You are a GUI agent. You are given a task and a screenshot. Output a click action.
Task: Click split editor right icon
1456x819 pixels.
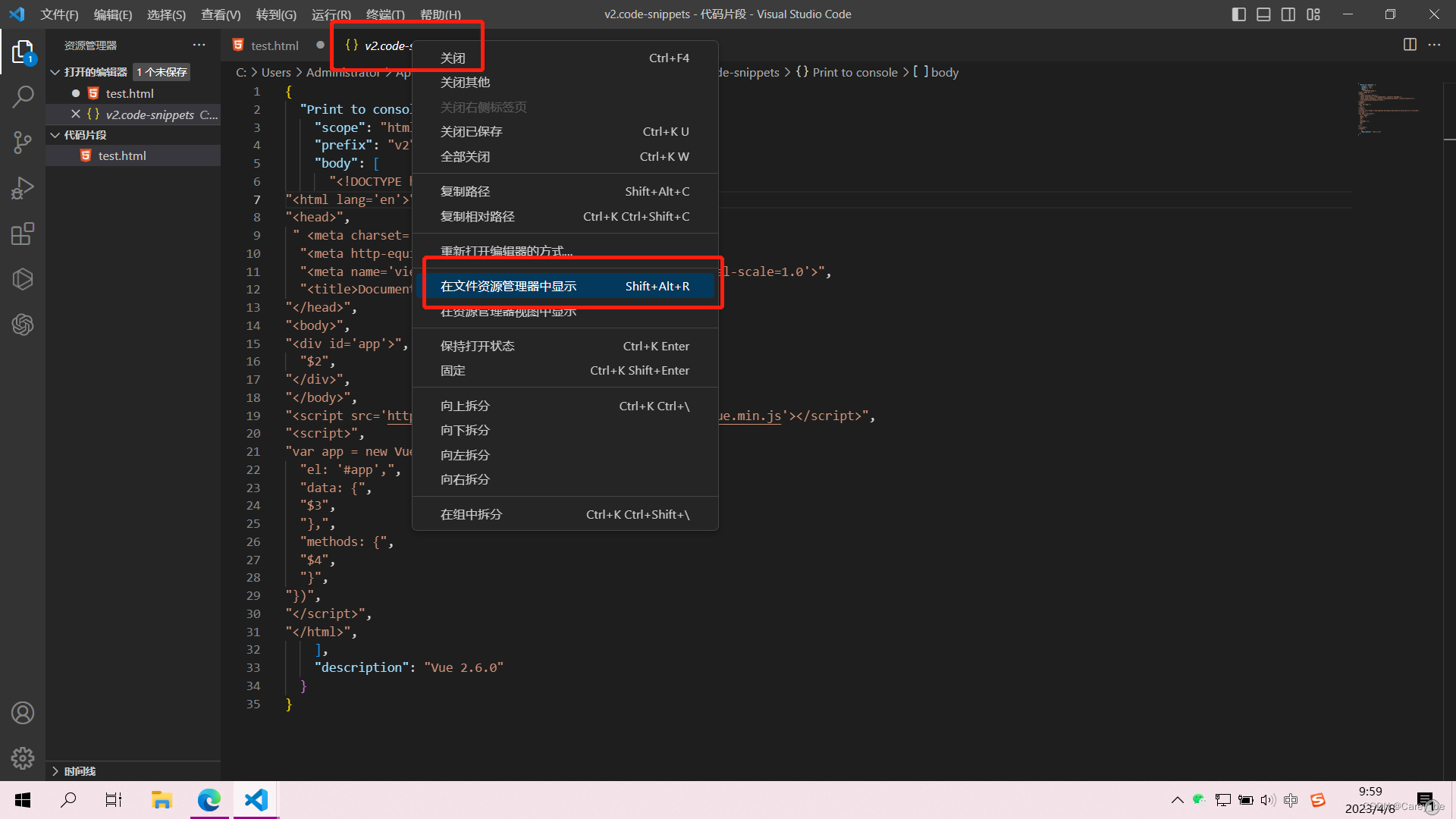pos(1410,45)
